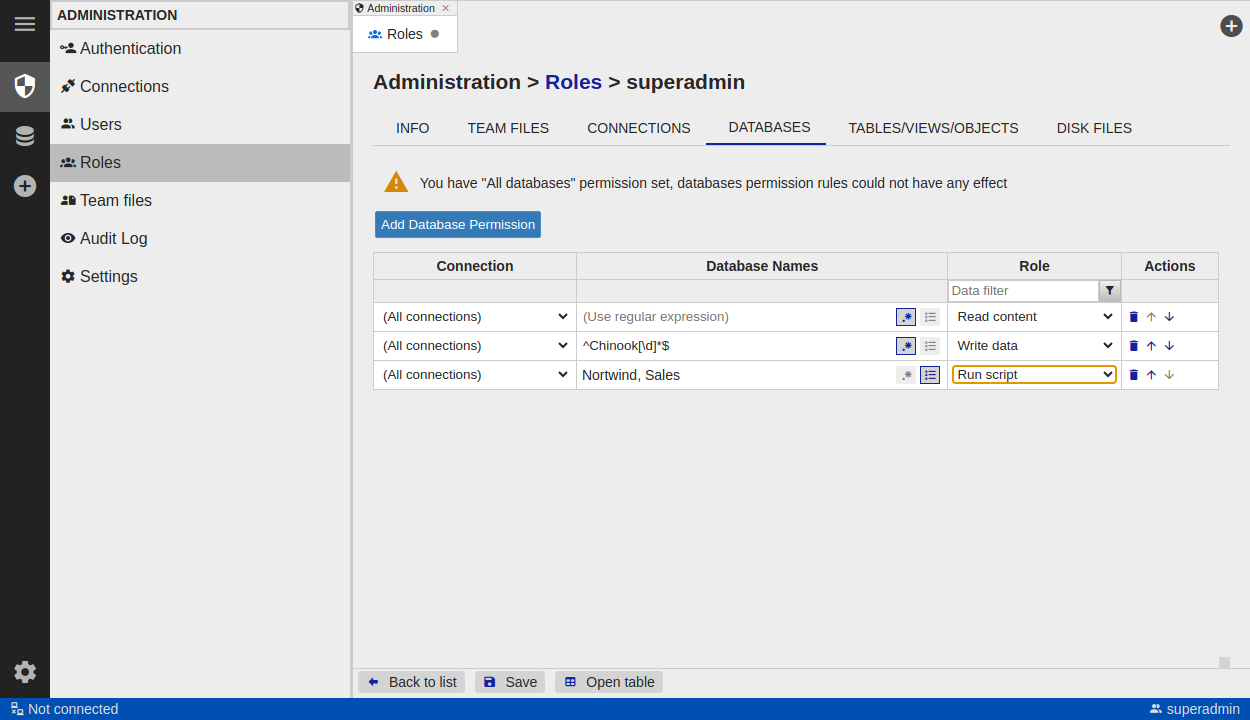This screenshot has width=1250, height=720.
Task: Move the Read content row down
Action: tap(1169, 317)
